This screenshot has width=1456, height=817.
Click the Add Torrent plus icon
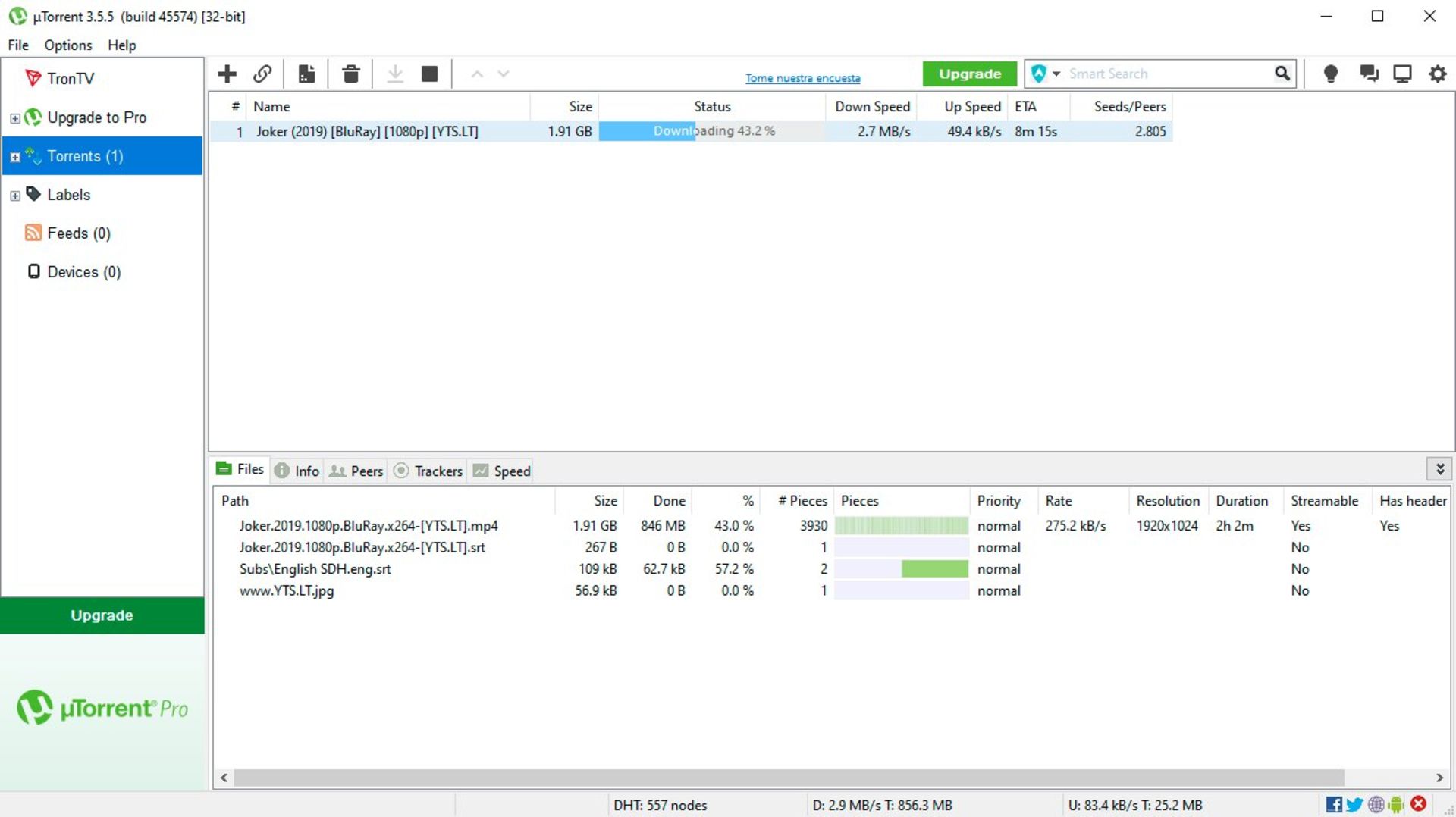[x=227, y=74]
